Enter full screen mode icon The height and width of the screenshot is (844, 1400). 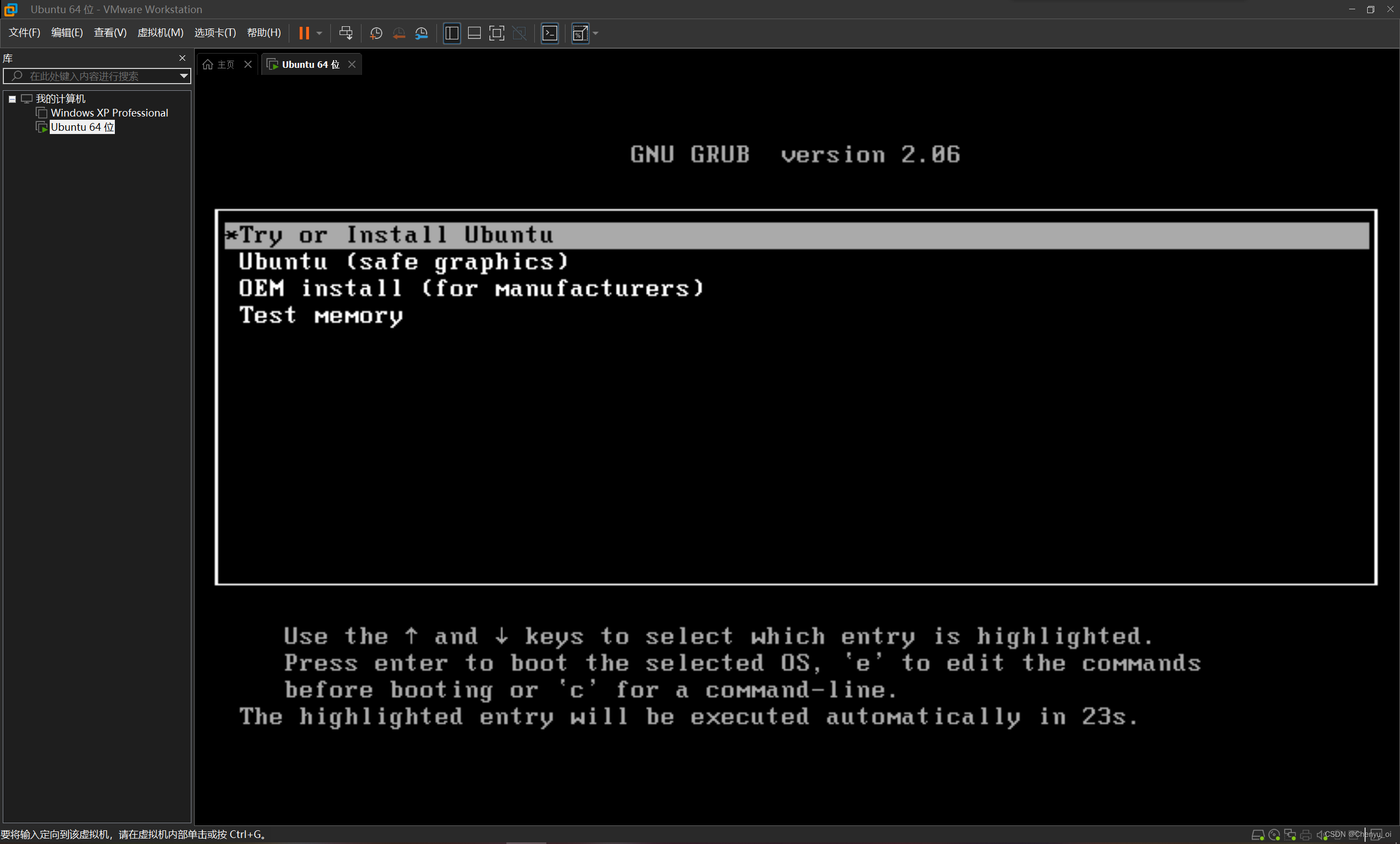click(x=496, y=33)
